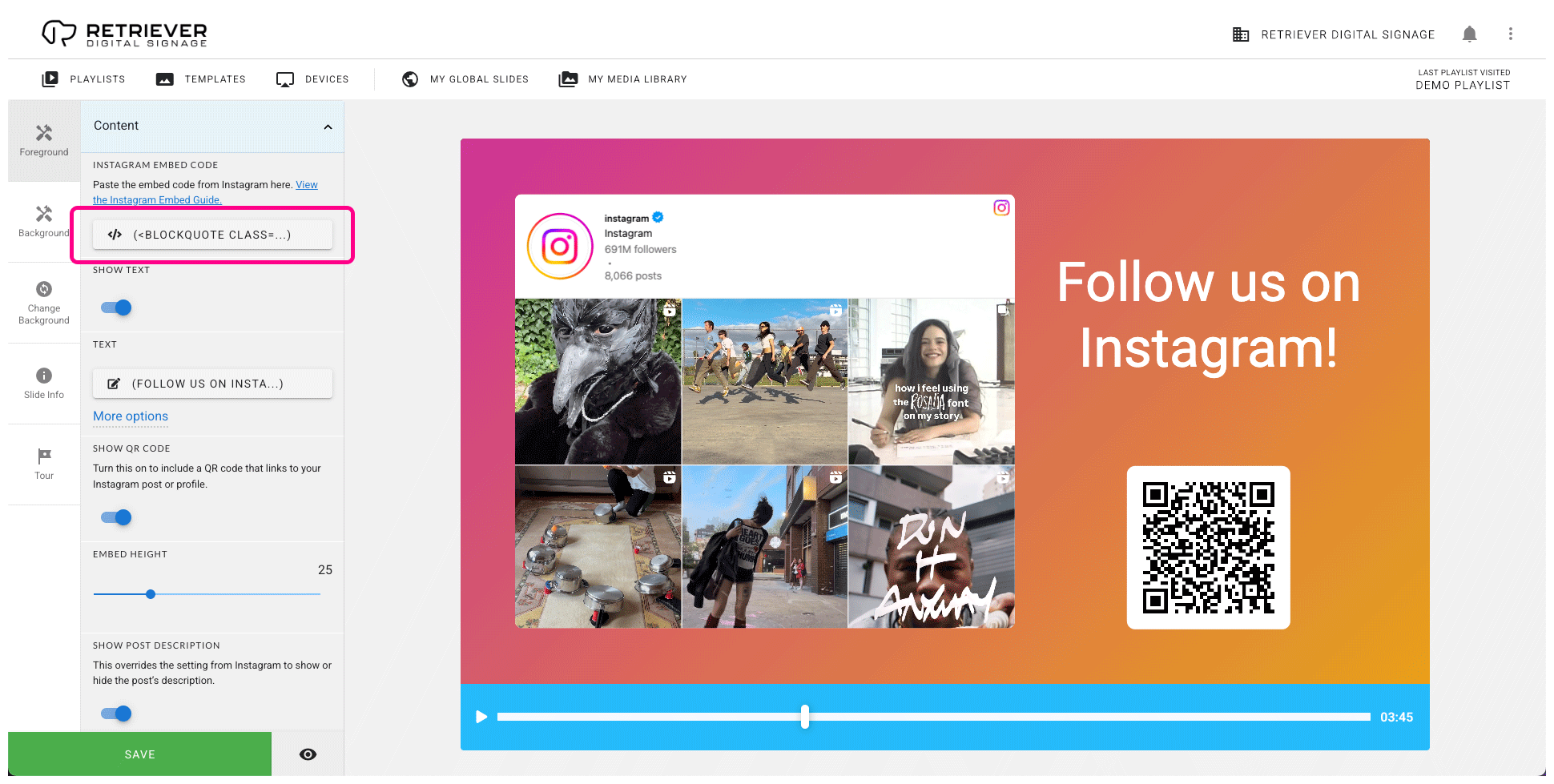Screen dimensions: 1554x784
Task: Navigate to My Global Slides
Action: (465, 79)
